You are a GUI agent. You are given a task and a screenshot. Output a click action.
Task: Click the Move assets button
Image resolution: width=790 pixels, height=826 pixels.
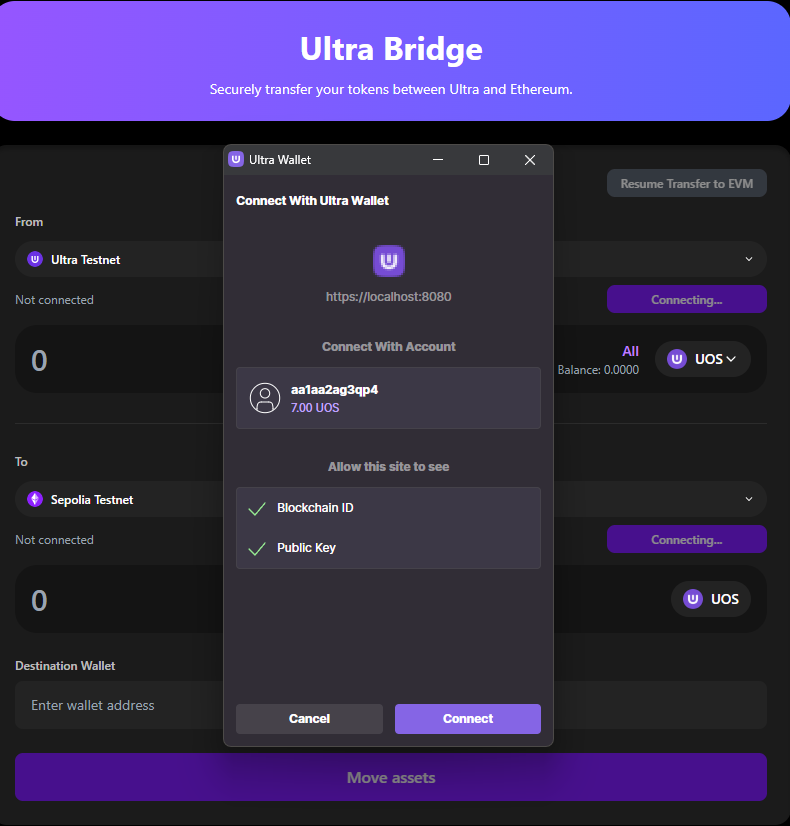click(390, 777)
